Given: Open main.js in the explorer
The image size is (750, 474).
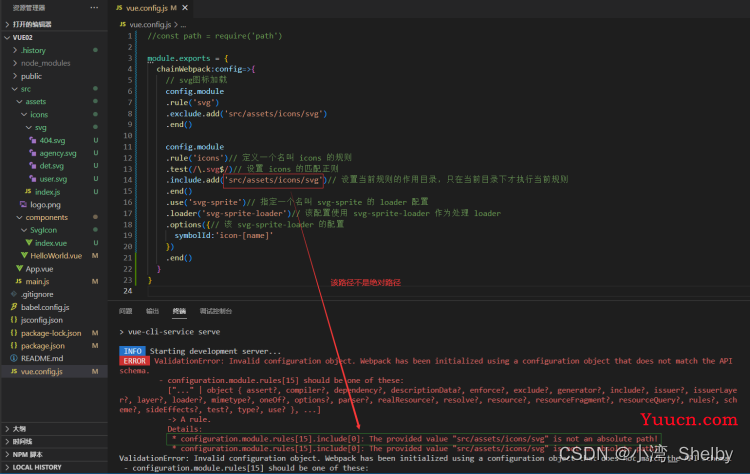Looking at the screenshot, I should [37, 281].
